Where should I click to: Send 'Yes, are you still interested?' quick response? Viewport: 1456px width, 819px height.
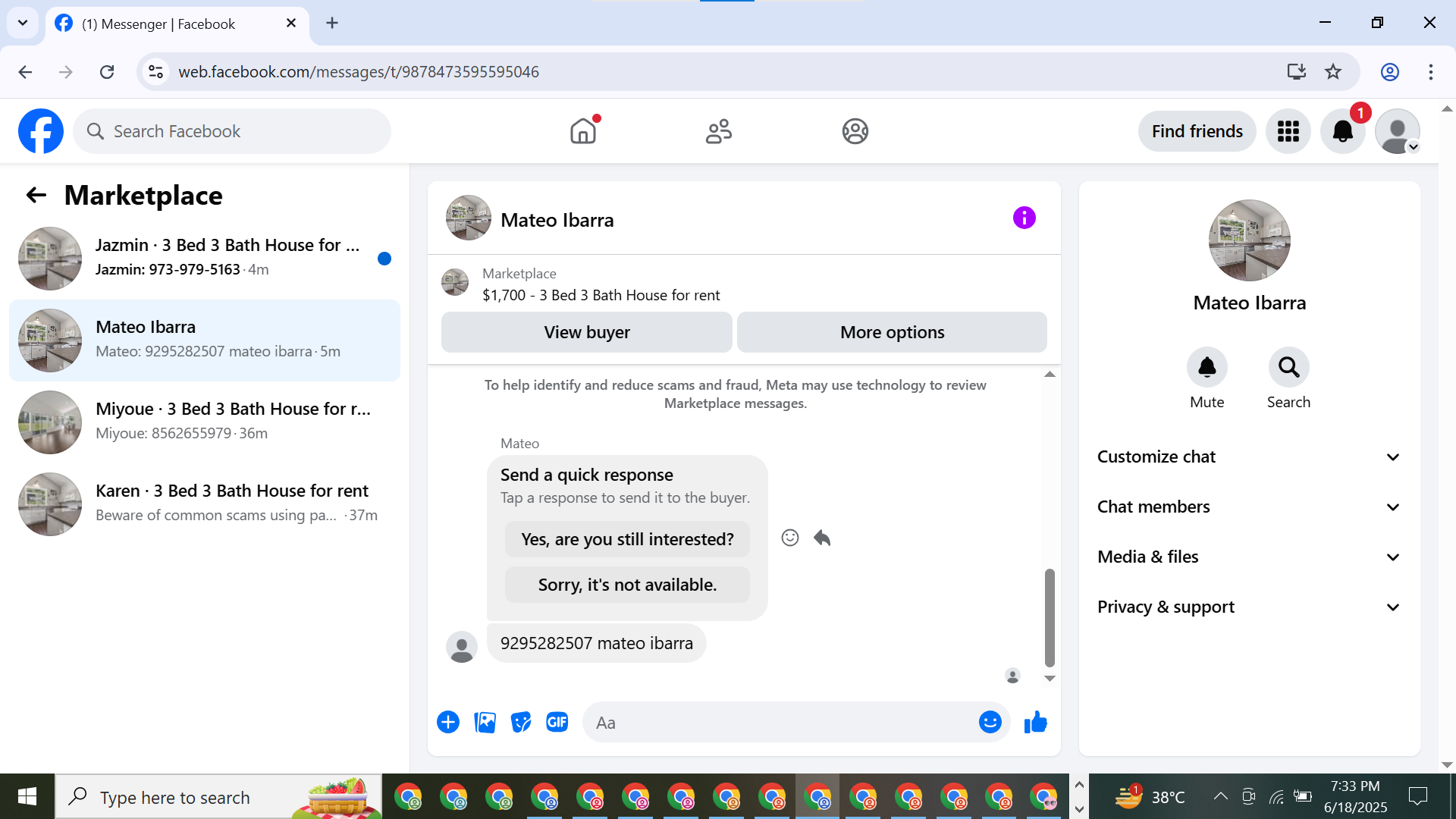[627, 539]
